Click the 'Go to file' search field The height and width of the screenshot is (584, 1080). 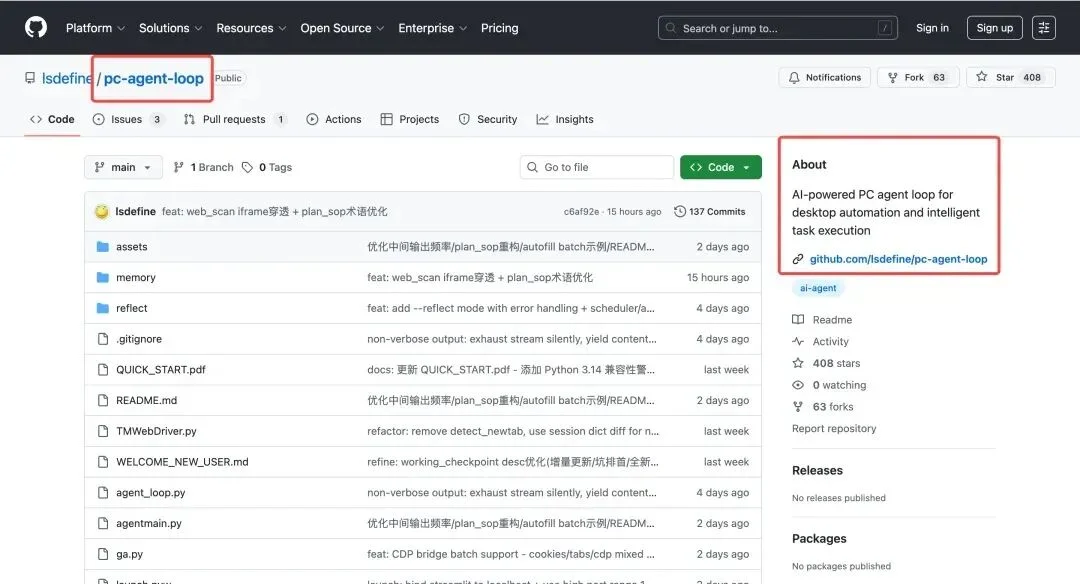(x=596, y=167)
